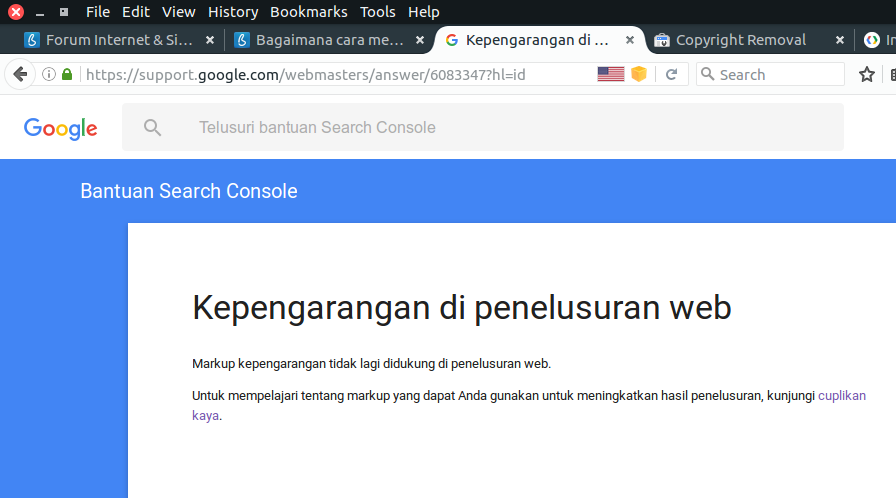Image resolution: width=896 pixels, height=498 pixels.
Task: Open the History menu
Action: [233, 12]
